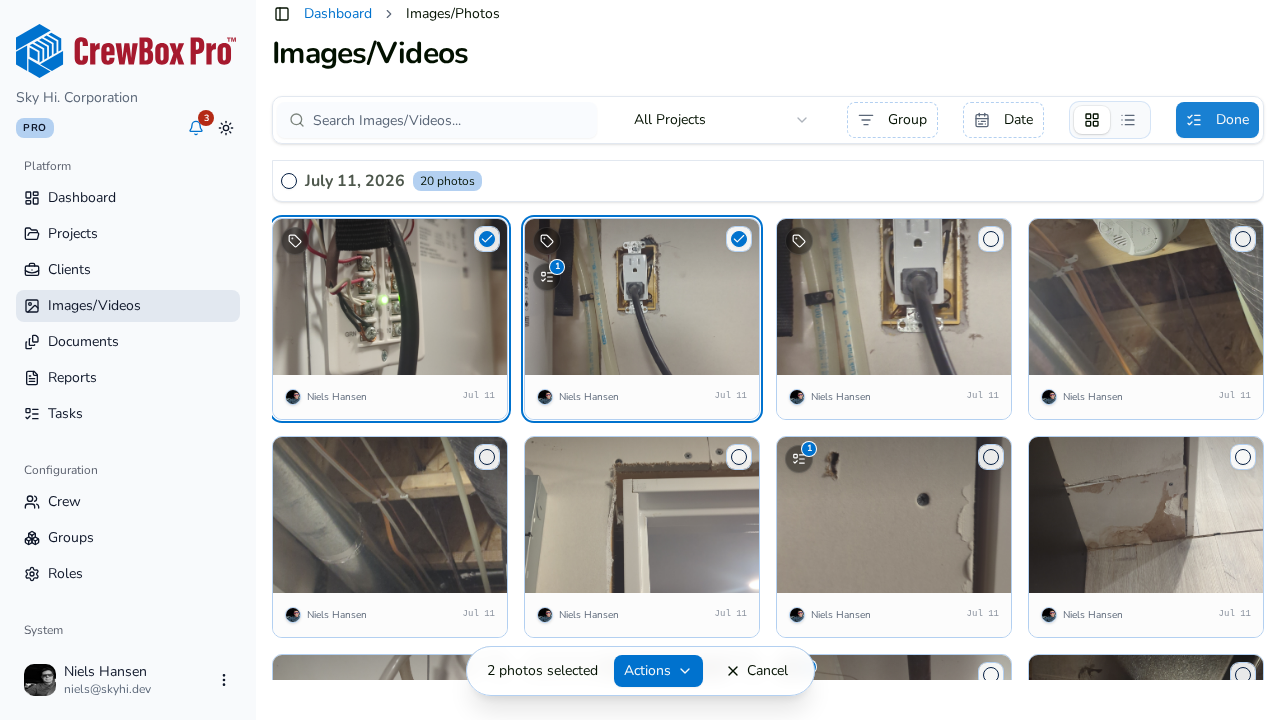Open Reports in sidebar
This screenshot has width=1280, height=720.
pyautogui.click(x=128, y=378)
